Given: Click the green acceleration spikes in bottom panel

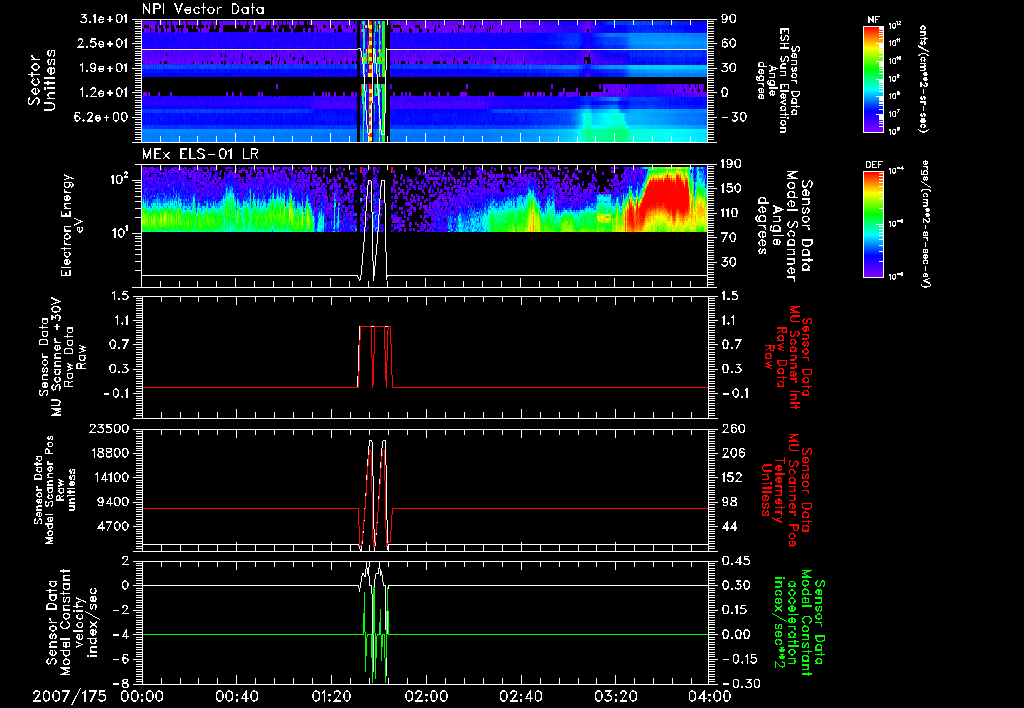Looking at the screenshot, I should pos(376,637).
